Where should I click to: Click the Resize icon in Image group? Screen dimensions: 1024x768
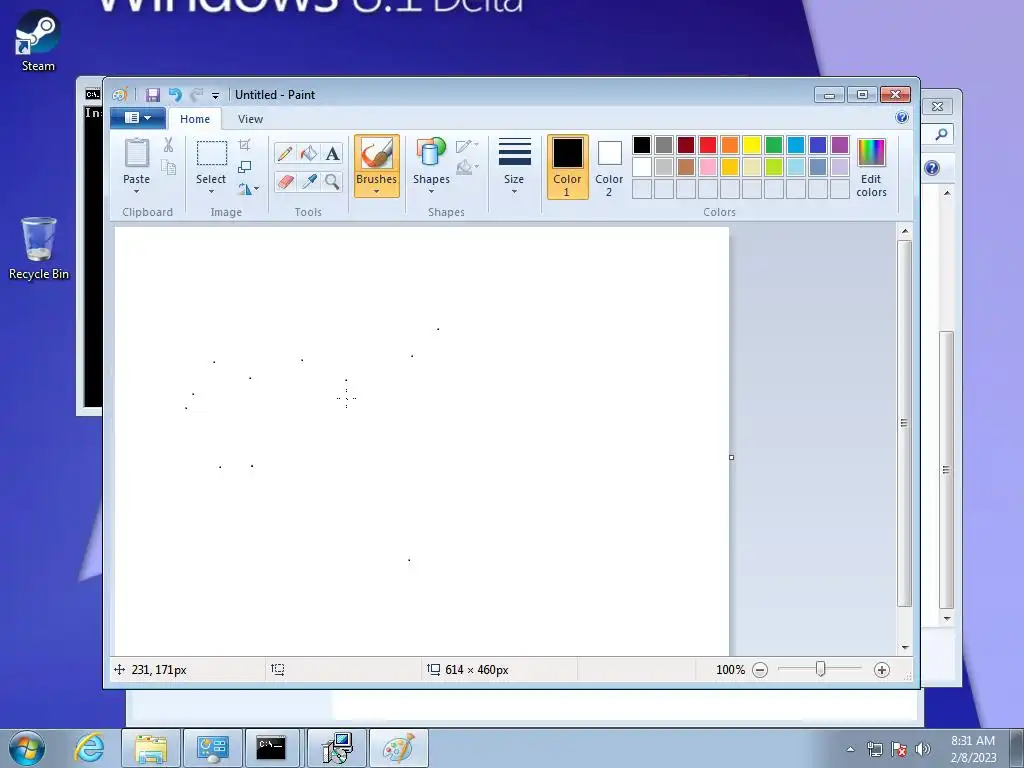click(244, 167)
